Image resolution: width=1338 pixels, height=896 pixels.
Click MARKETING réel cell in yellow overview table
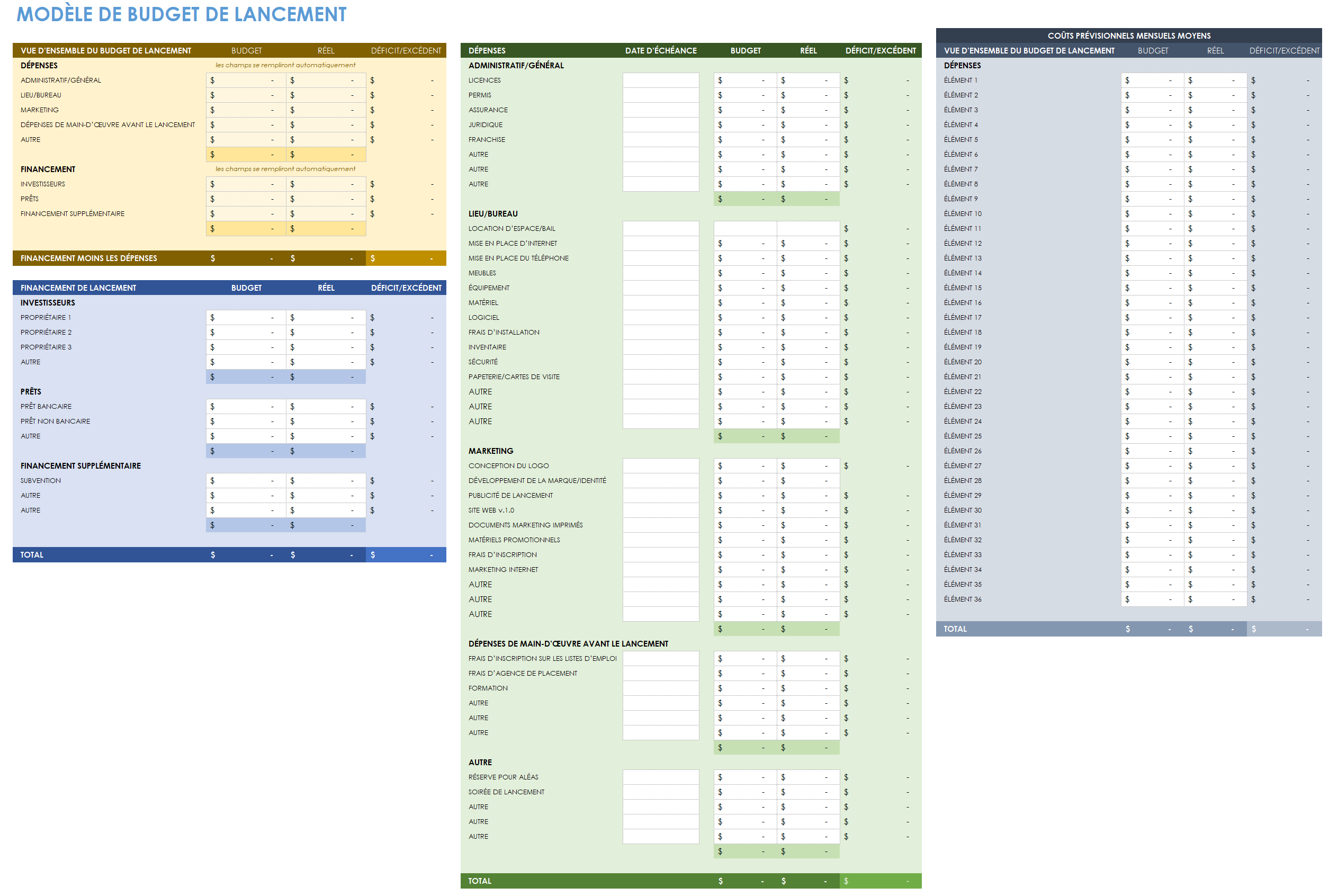click(326, 110)
